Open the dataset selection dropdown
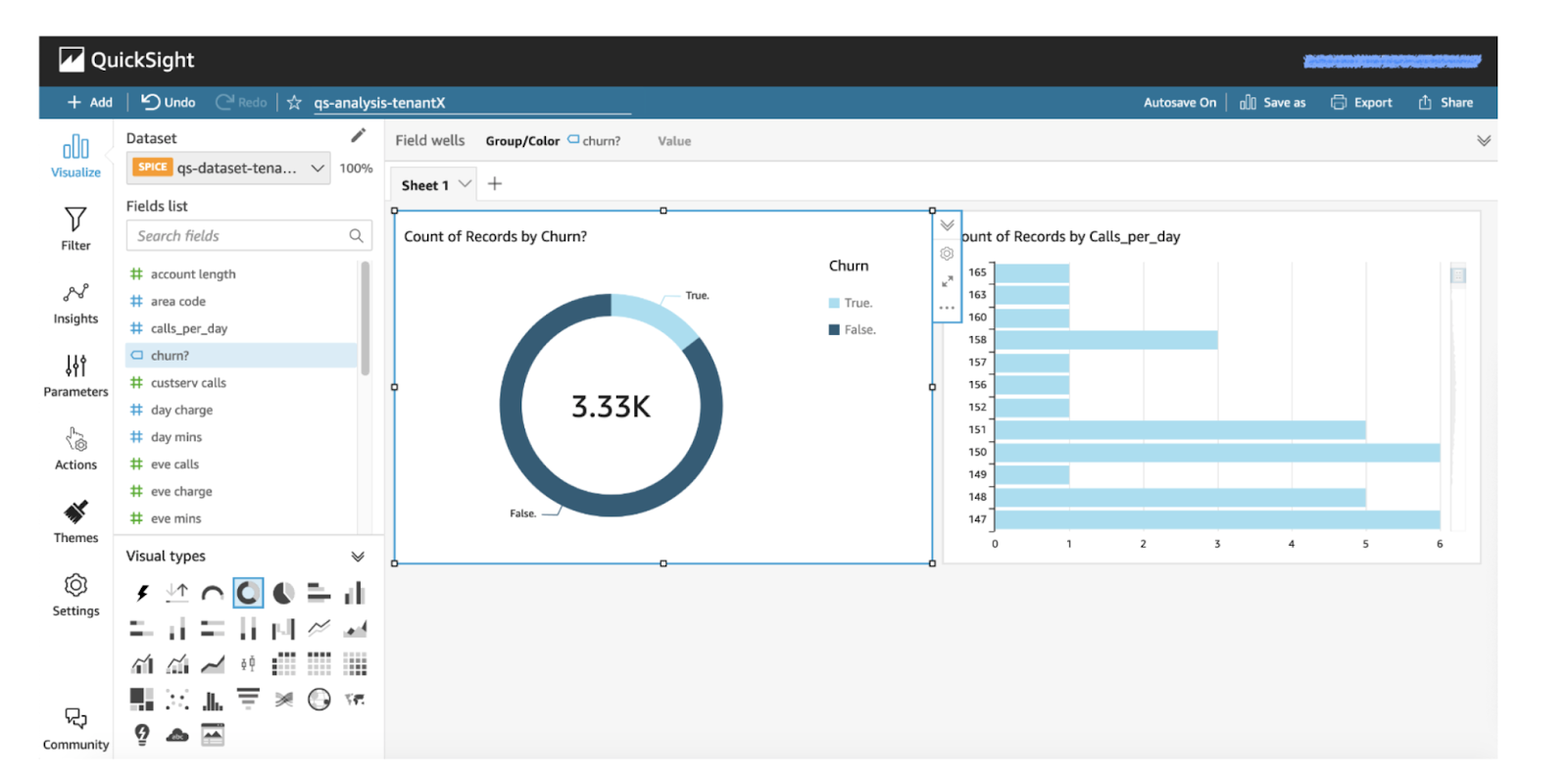1568x780 pixels. pyautogui.click(x=317, y=168)
